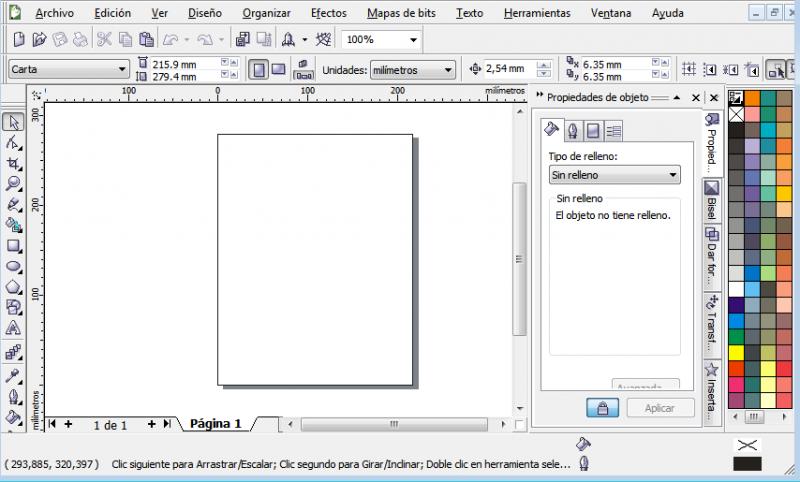
Task: Select the Zoom magnifier tool
Action: coord(14,183)
